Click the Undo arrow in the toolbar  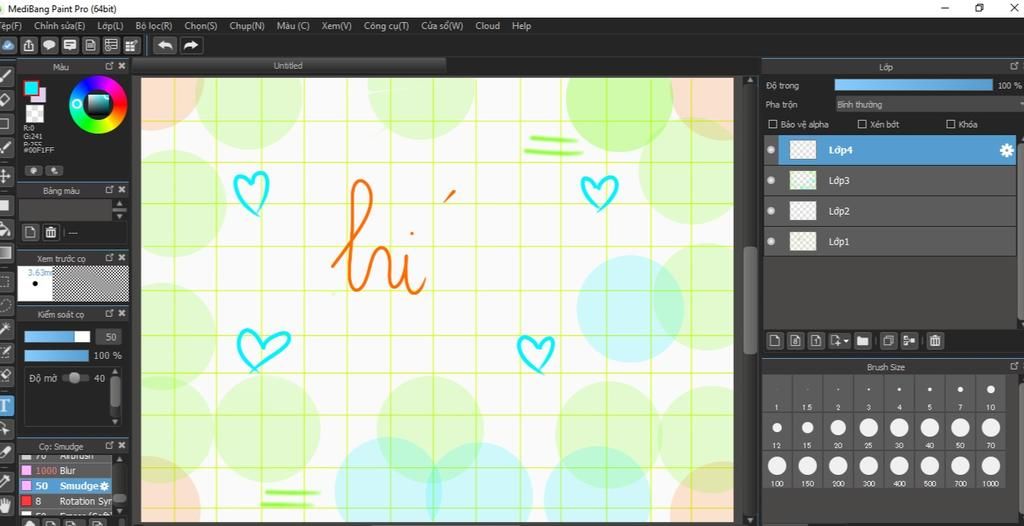click(x=166, y=45)
